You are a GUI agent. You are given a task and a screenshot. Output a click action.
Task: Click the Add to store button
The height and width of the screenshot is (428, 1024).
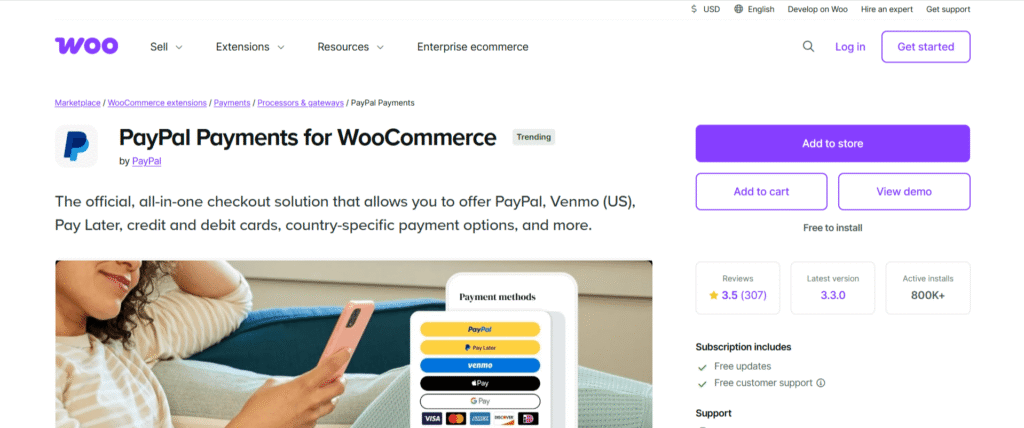pos(833,144)
